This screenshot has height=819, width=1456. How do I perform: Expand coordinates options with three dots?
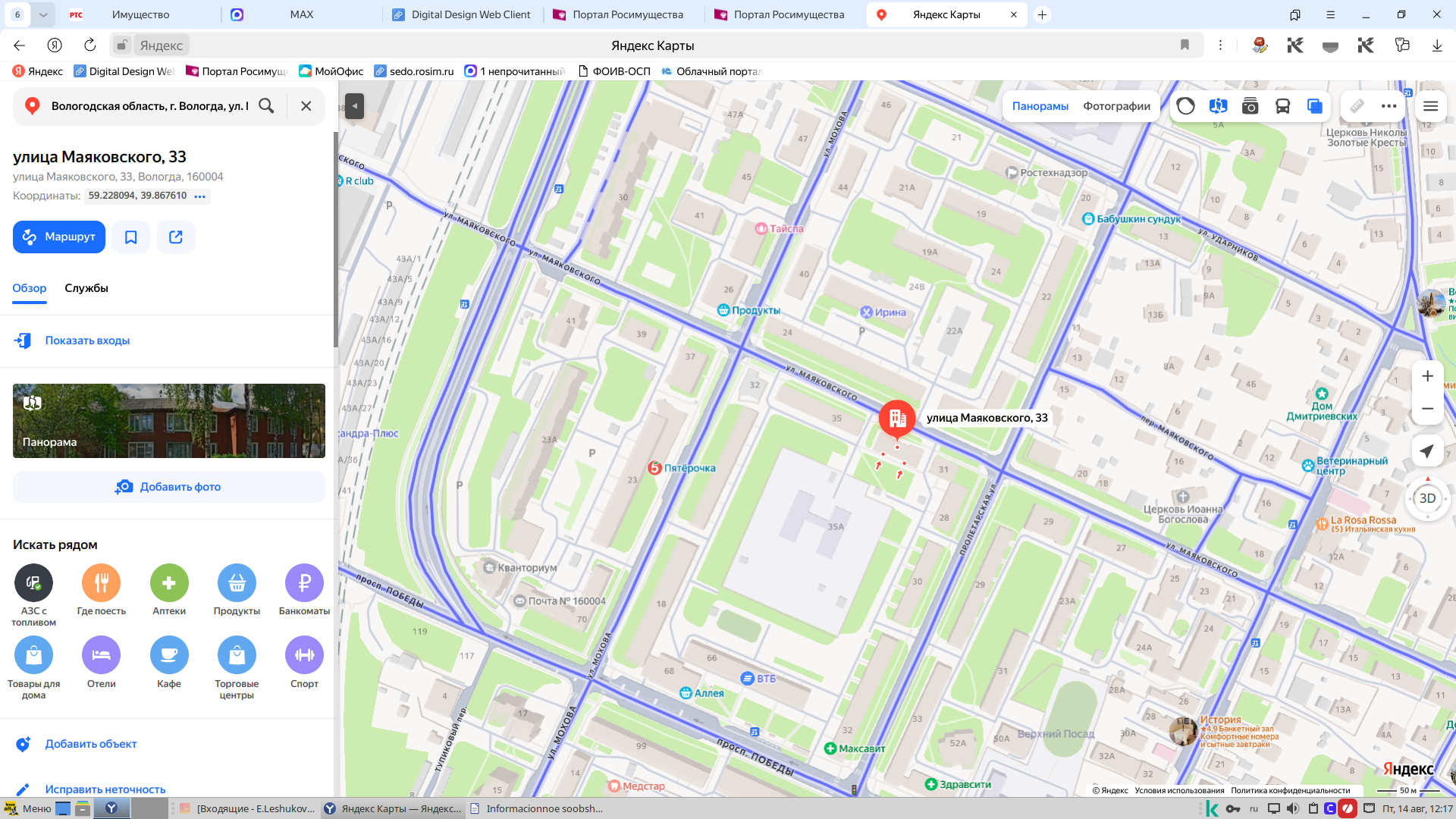click(200, 196)
